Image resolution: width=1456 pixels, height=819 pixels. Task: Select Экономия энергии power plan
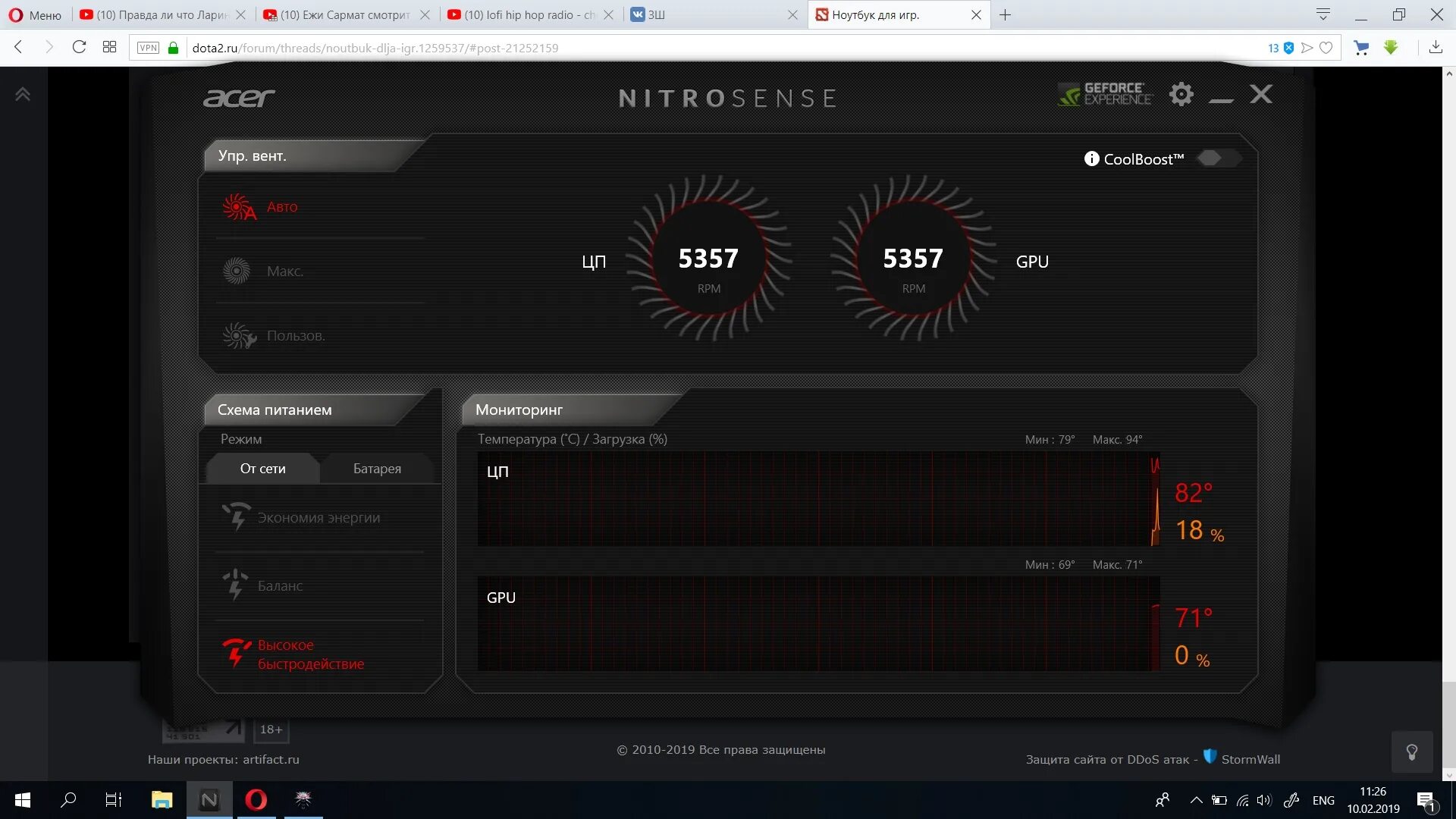(x=301, y=517)
